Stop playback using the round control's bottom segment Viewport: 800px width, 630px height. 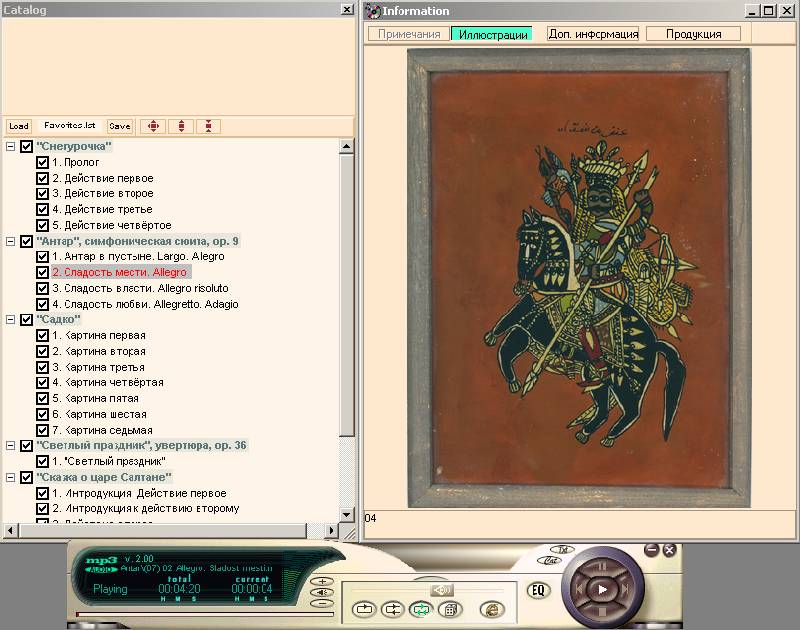603,612
